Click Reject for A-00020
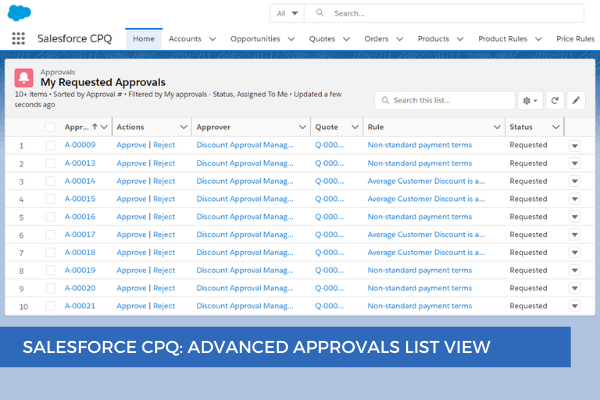The width and height of the screenshot is (600, 400). pos(164,288)
